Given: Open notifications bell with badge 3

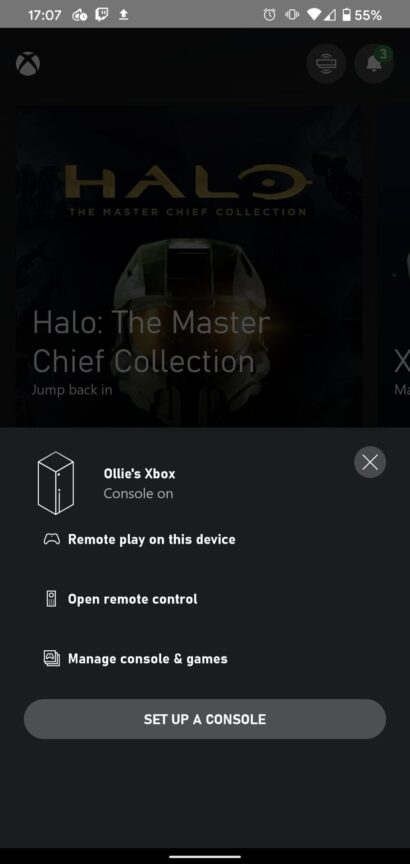Looking at the screenshot, I should point(374,63).
